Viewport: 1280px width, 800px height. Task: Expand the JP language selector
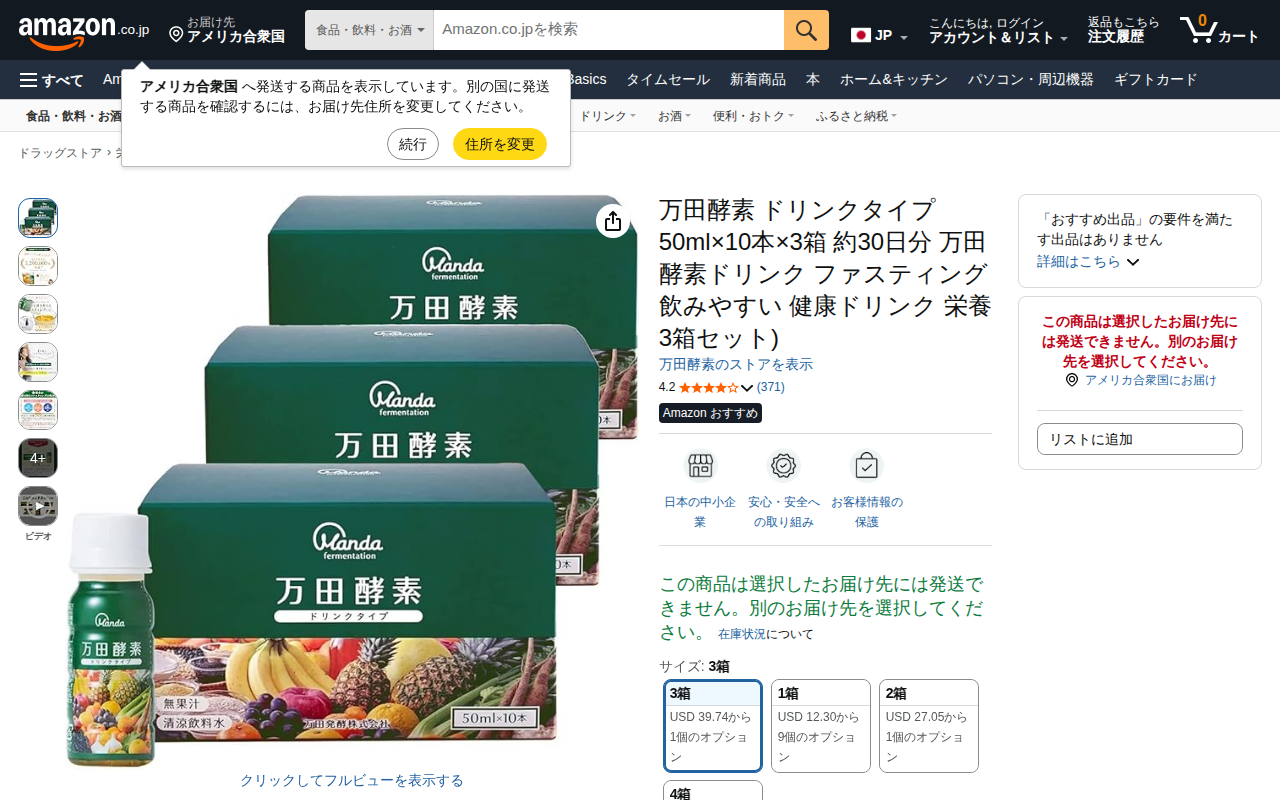pos(880,36)
